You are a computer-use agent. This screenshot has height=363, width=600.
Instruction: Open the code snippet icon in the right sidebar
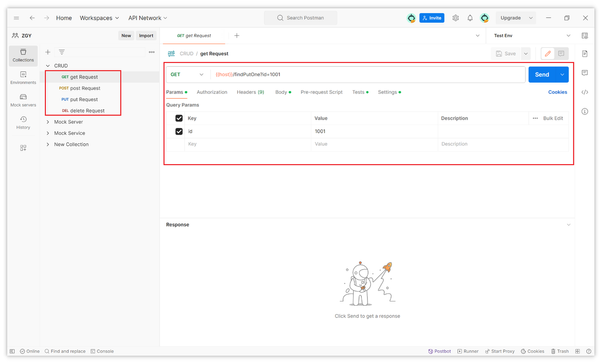585,92
